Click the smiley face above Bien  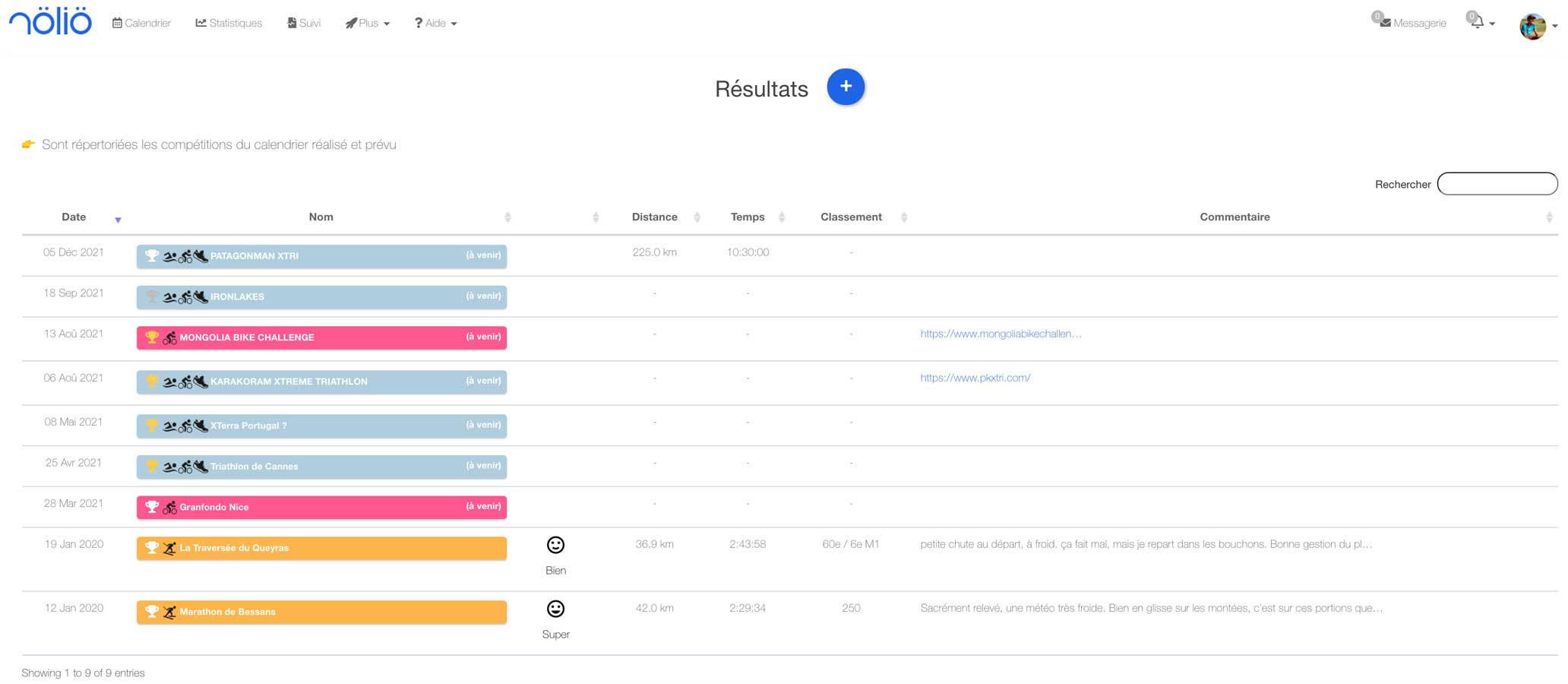pos(555,545)
